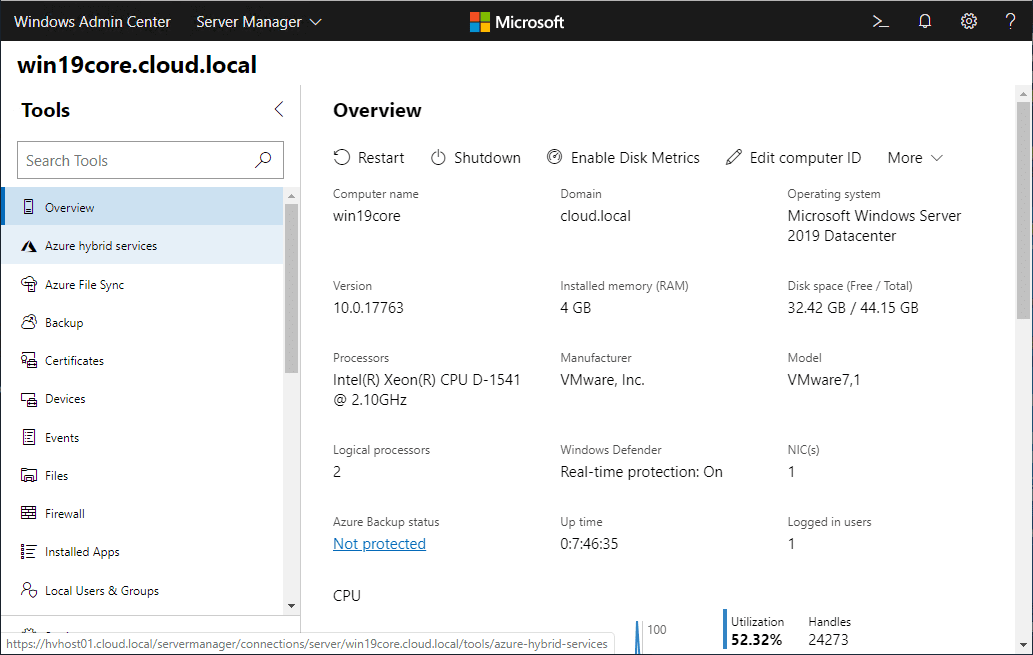Expand the More menu in Overview
Viewport: 1033px width, 655px height.
point(913,157)
